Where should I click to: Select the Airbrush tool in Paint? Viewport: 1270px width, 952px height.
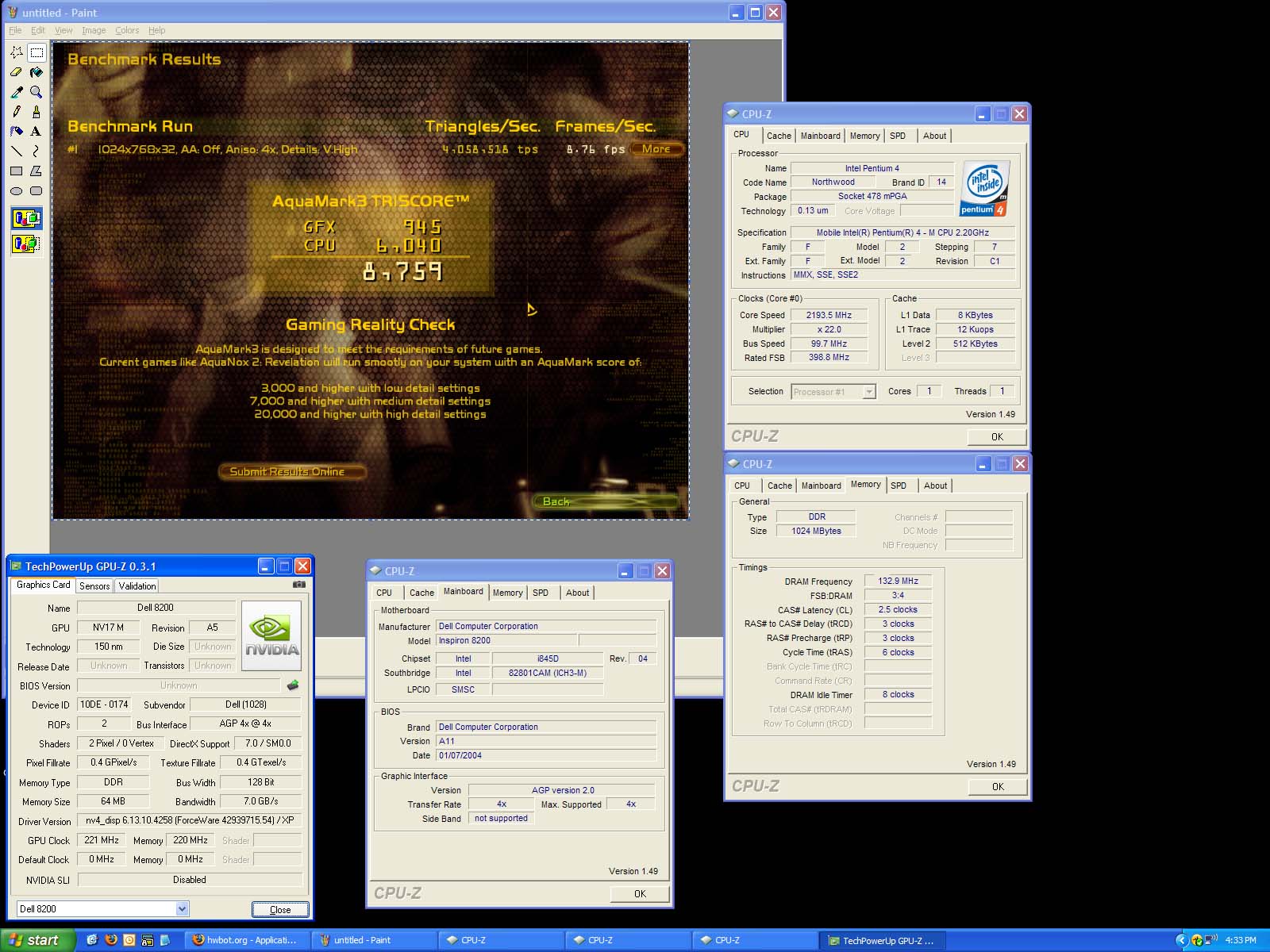[x=17, y=131]
